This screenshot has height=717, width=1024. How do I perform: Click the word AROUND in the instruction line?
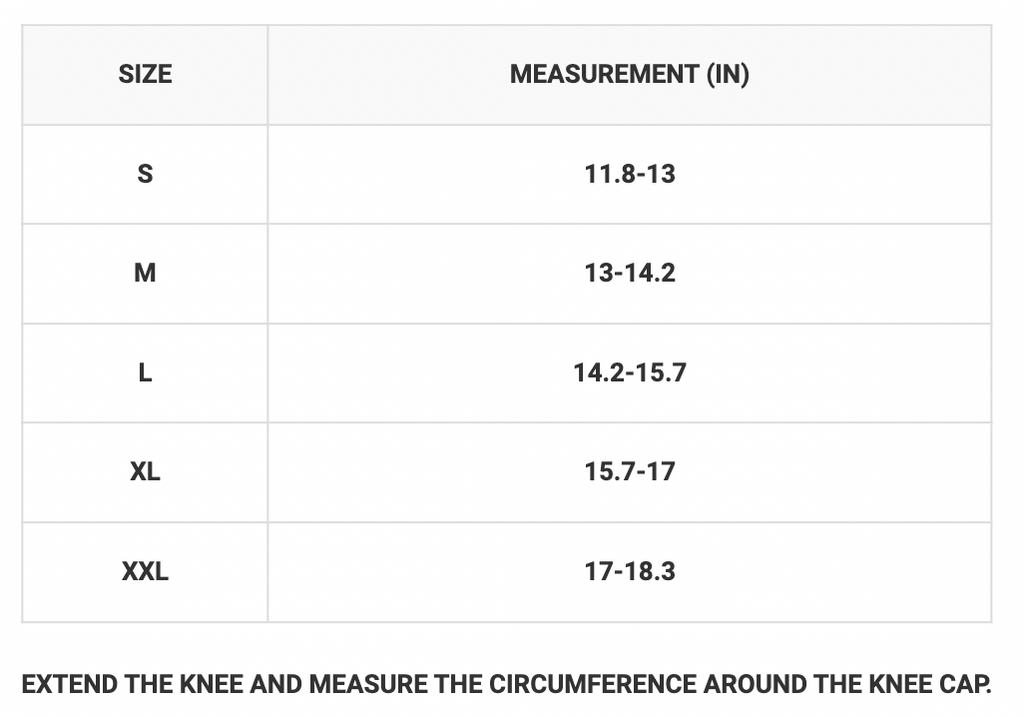point(755,684)
